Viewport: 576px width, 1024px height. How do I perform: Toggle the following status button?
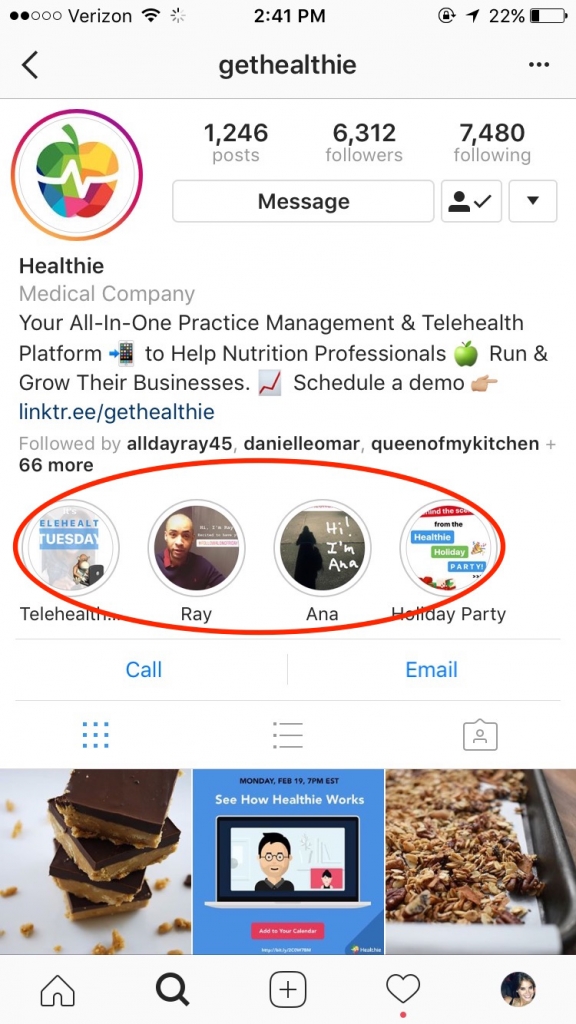tap(472, 201)
